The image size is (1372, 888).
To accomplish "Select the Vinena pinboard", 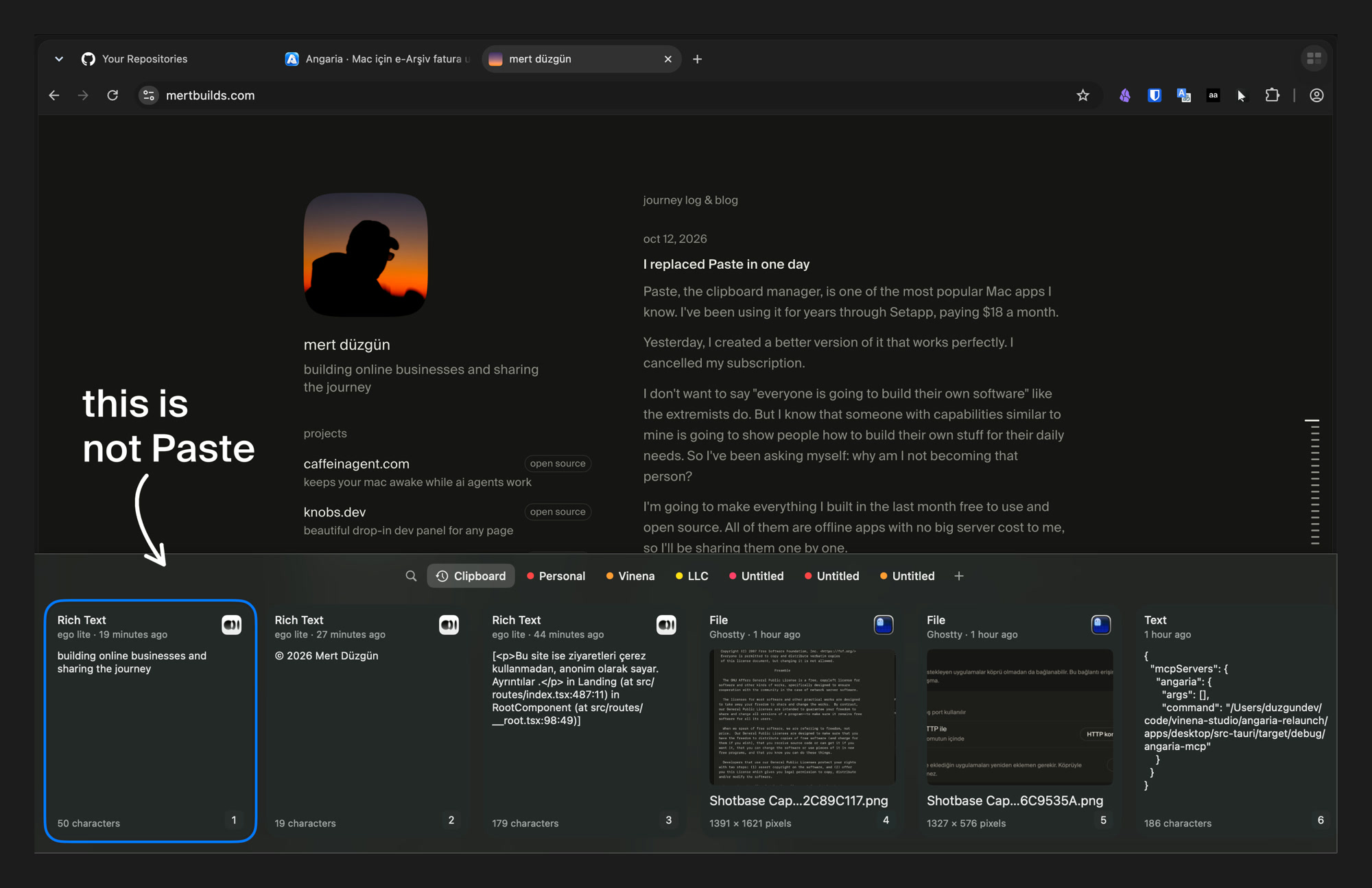I will [630, 576].
